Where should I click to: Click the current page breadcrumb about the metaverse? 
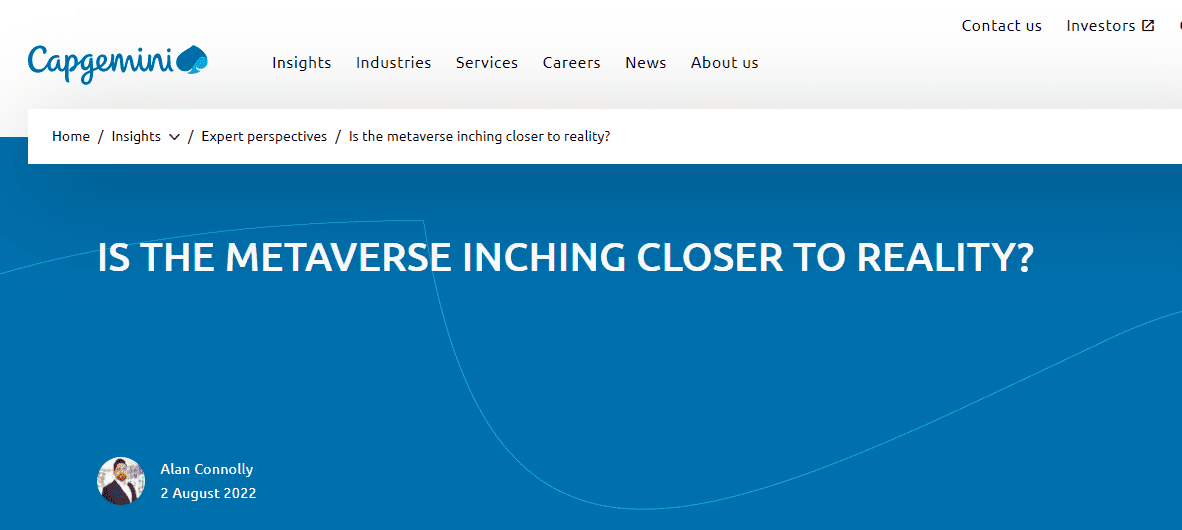[479, 136]
